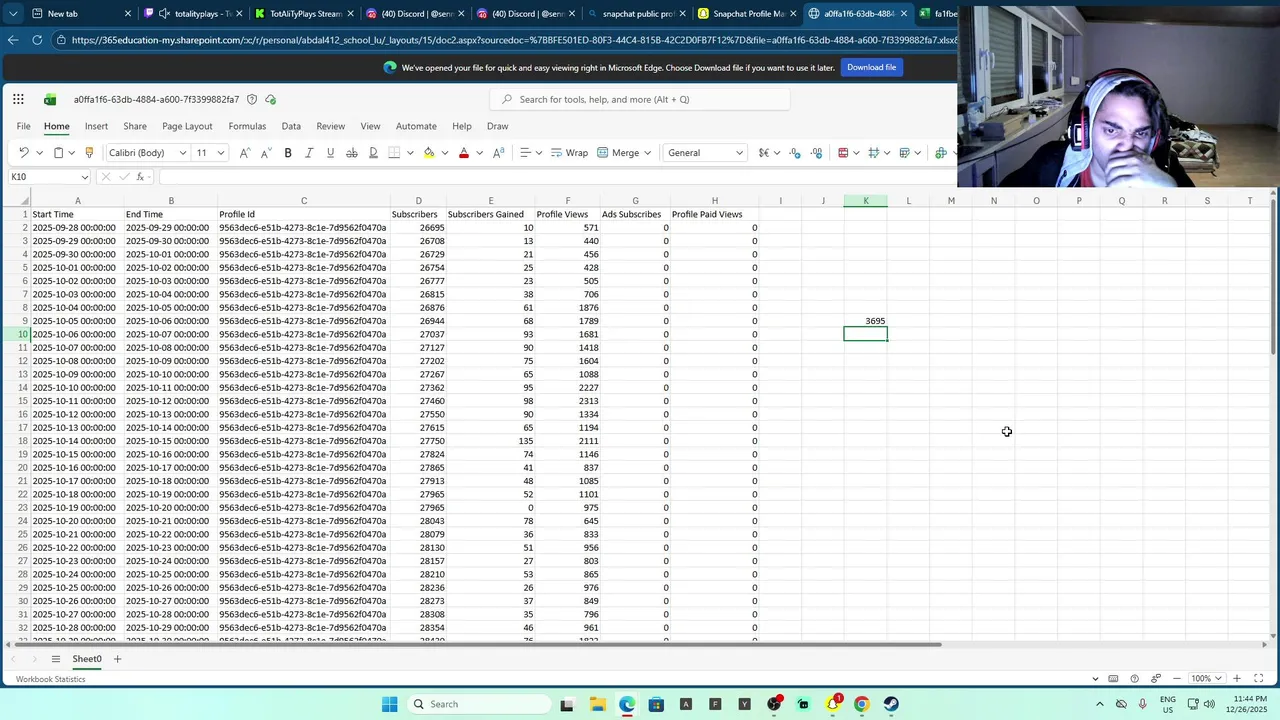Click the text alignment icon
This screenshot has width=1280, height=720.
point(524,153)
